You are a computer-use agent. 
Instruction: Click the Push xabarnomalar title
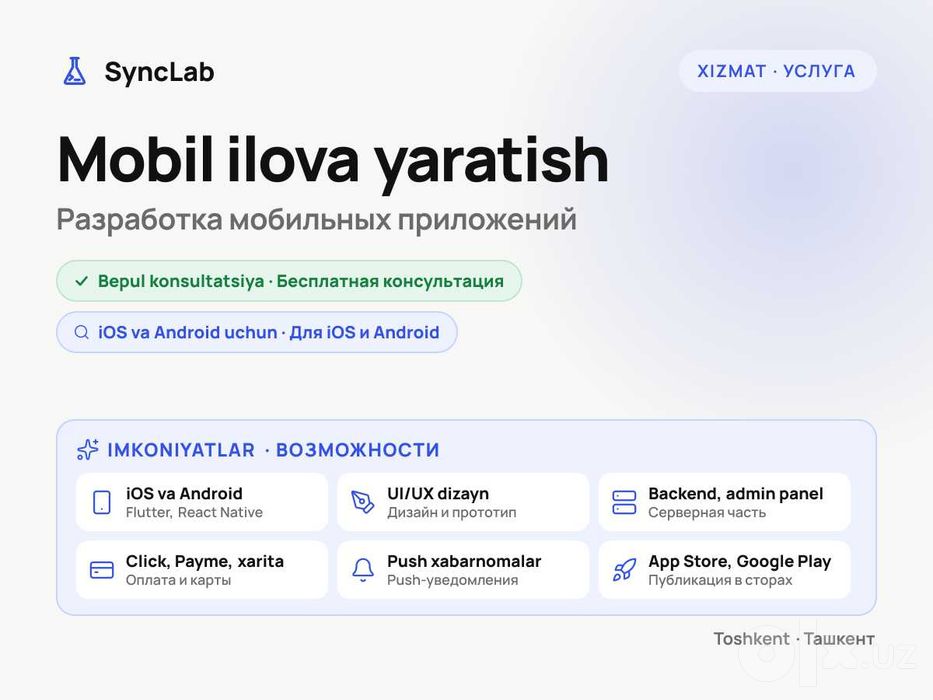tap(464, 561)
